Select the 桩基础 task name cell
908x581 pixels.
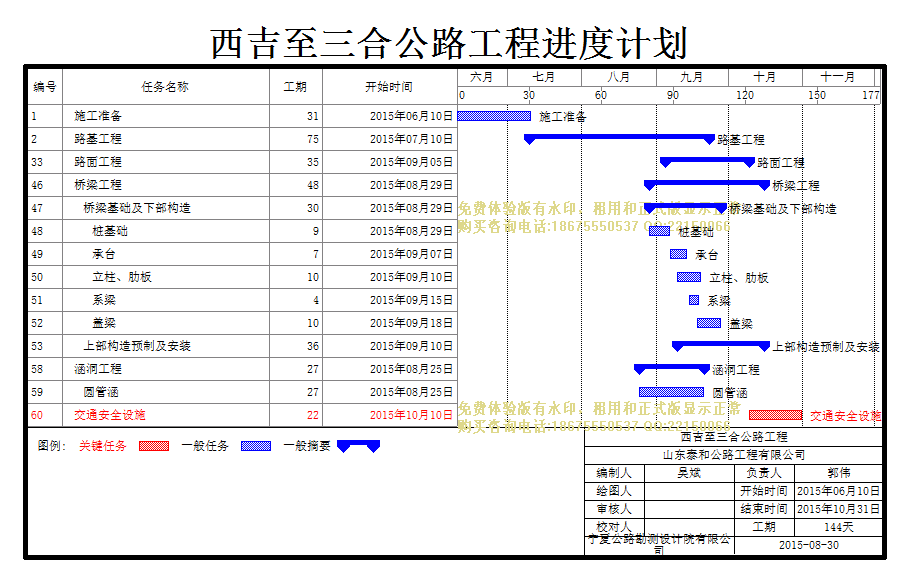point(166,231)
